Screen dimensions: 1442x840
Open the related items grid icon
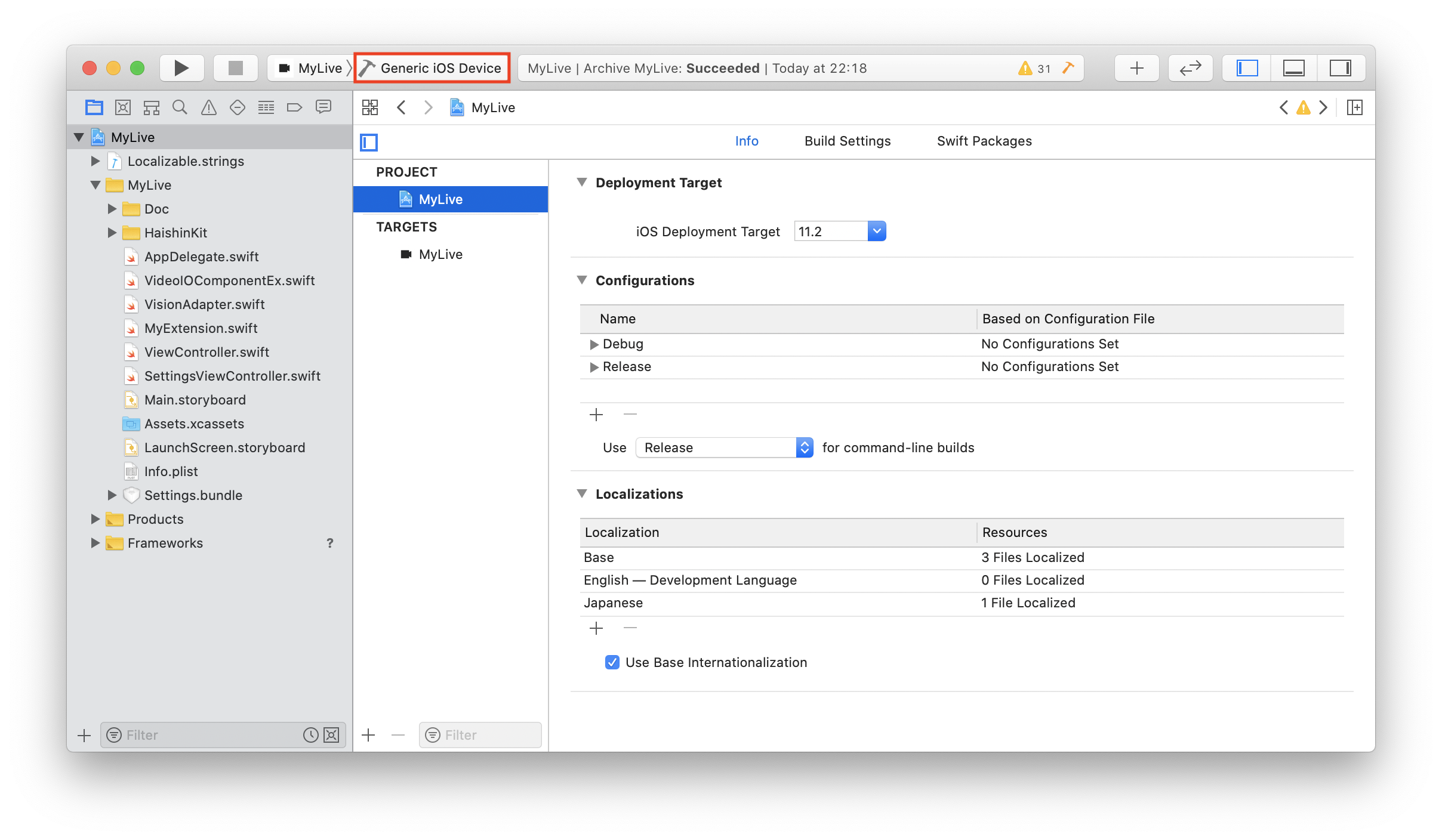pyautogui.click(x=370, y=107)
